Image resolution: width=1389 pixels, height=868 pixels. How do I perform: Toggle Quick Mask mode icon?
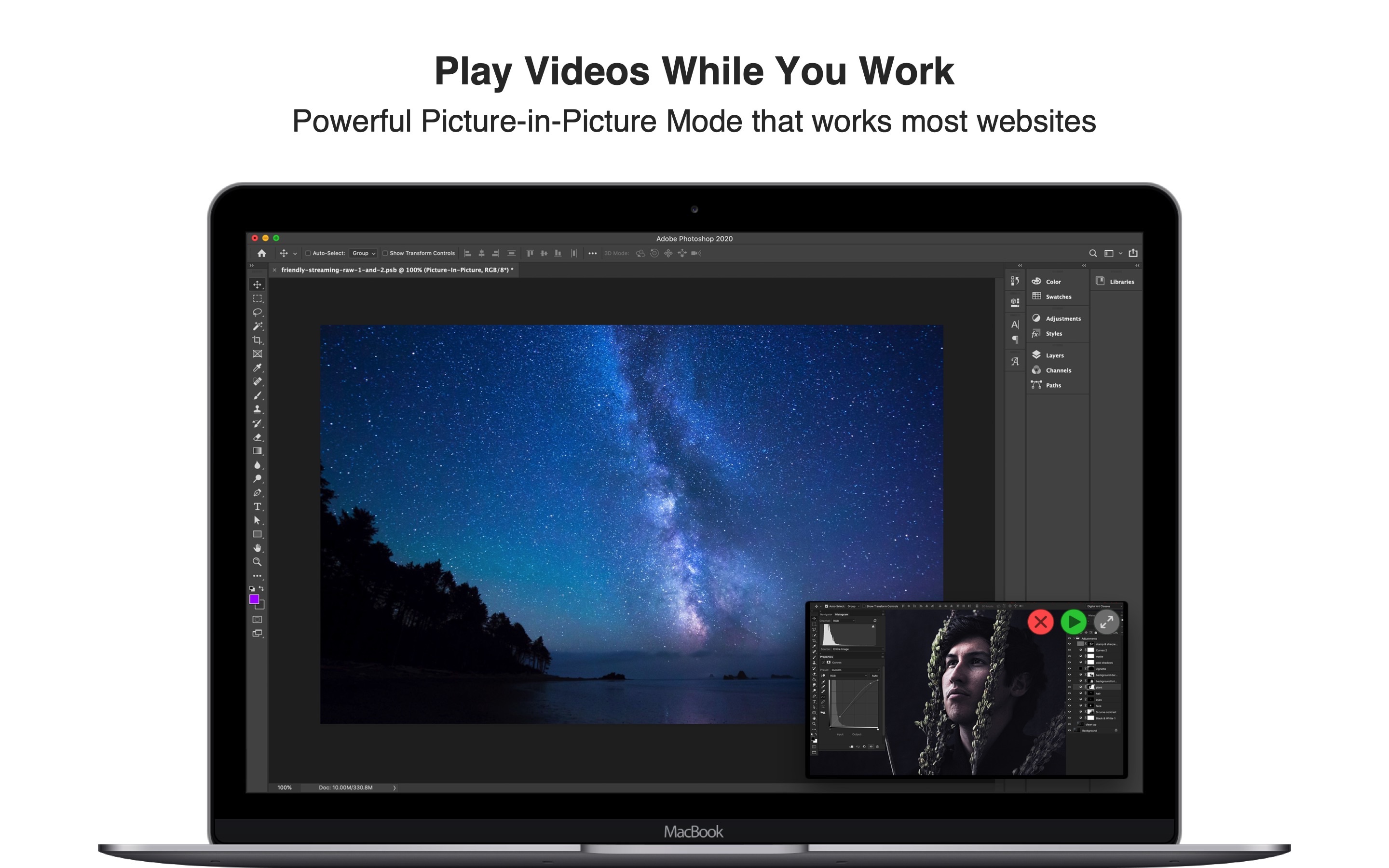(257, 620)
